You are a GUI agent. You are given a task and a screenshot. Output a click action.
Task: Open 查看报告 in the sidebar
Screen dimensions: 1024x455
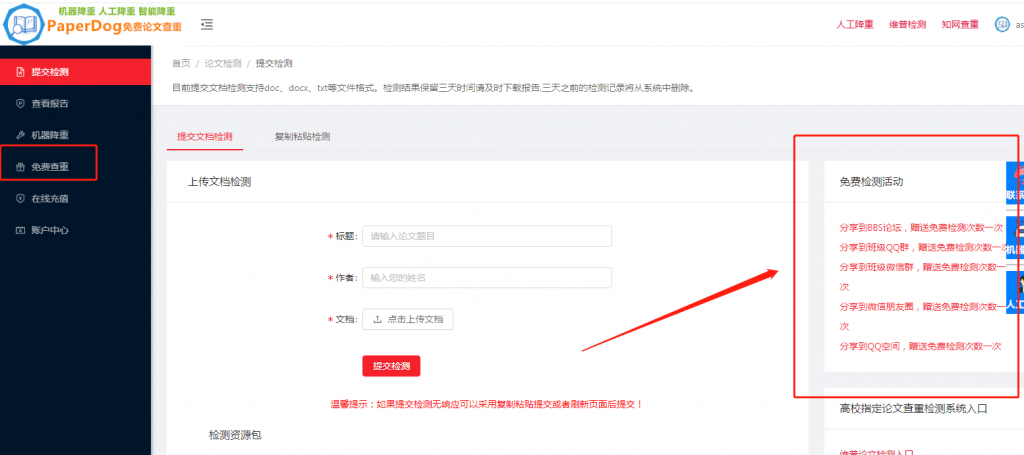(50, 103)
